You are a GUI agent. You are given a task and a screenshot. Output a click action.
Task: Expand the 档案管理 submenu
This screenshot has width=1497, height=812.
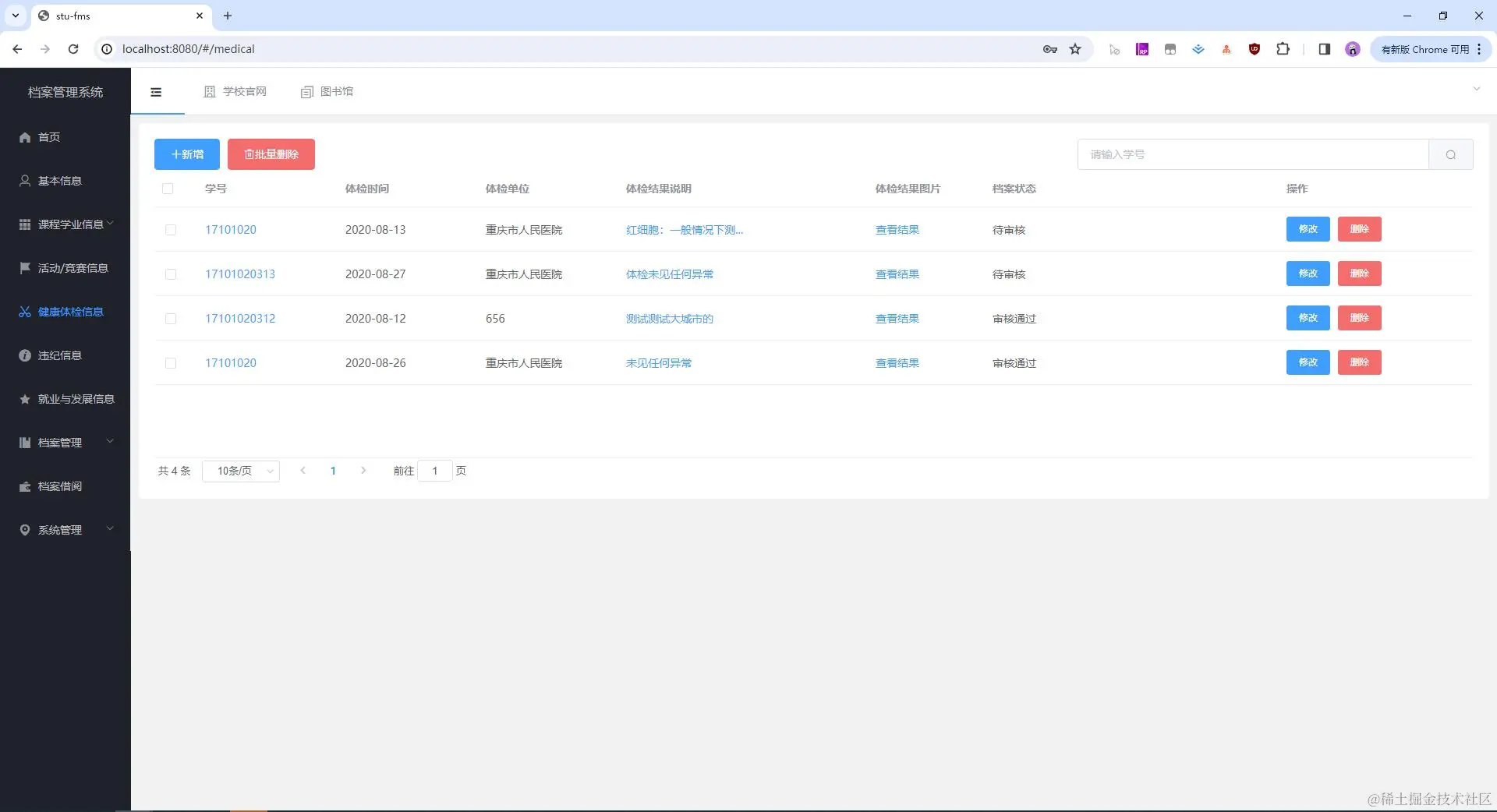[x=110, y=442]
